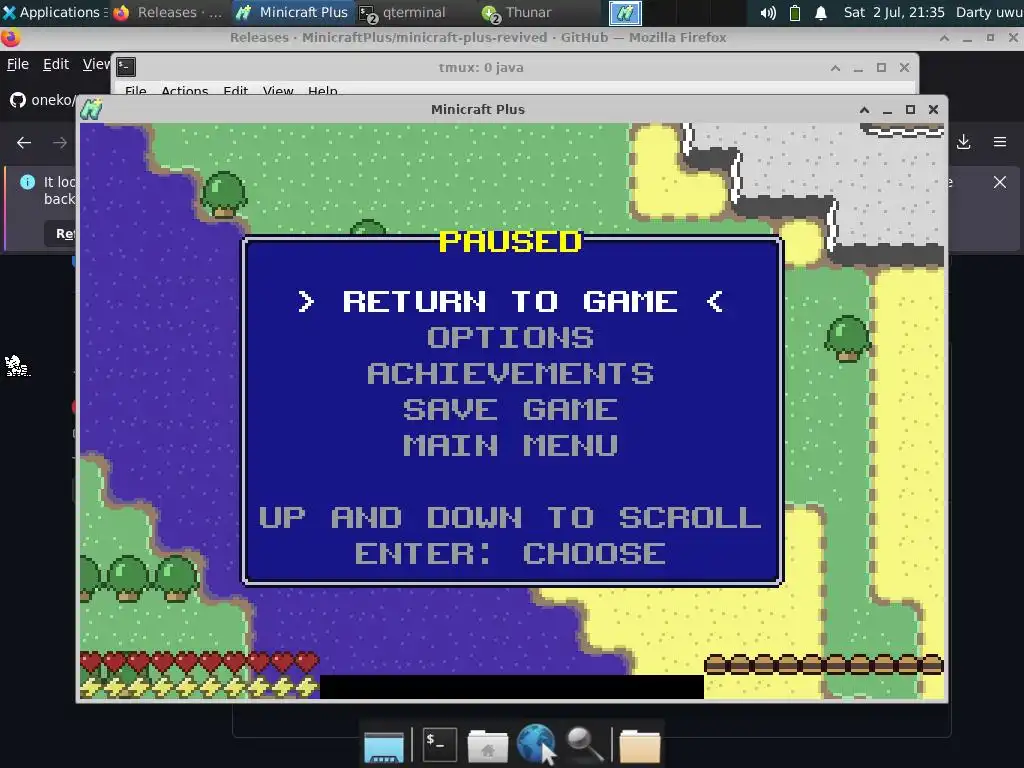Maximize the Minicraft Plus window

pyautogui.click(x=910, y=110)
